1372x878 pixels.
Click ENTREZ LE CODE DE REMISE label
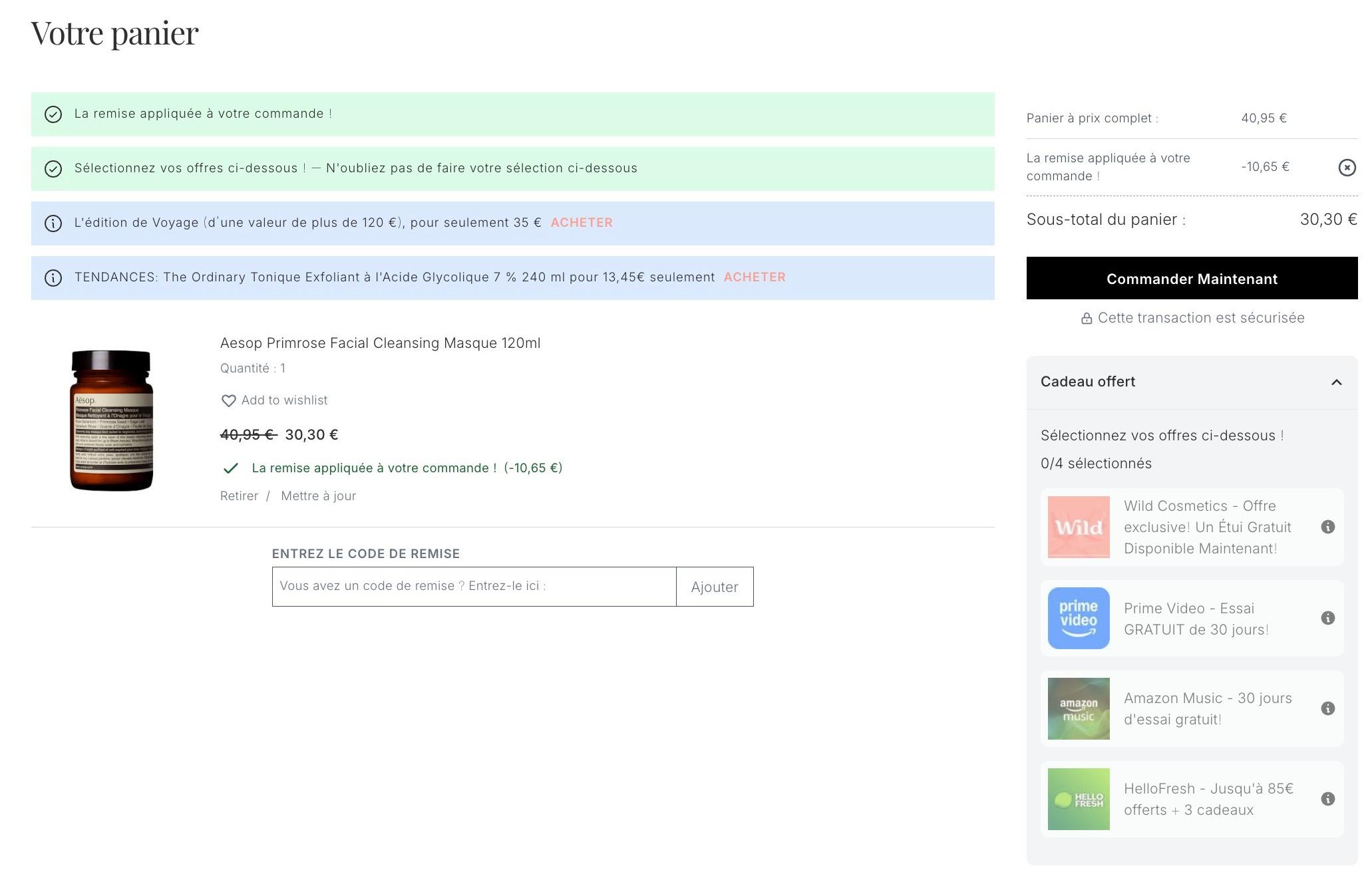[366, 554]
